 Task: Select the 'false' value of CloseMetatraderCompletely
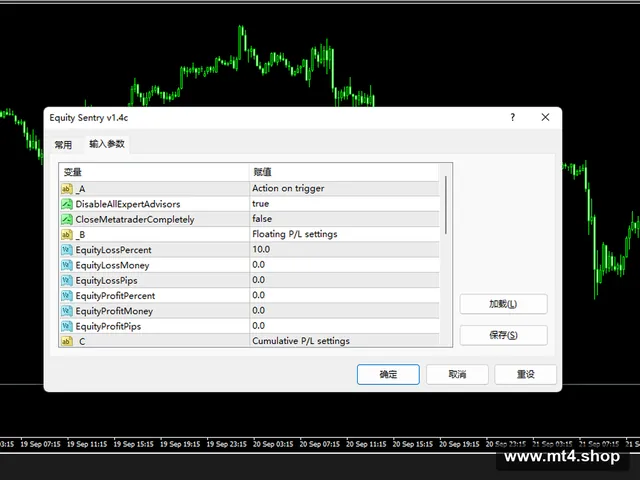tap(344, 219)
